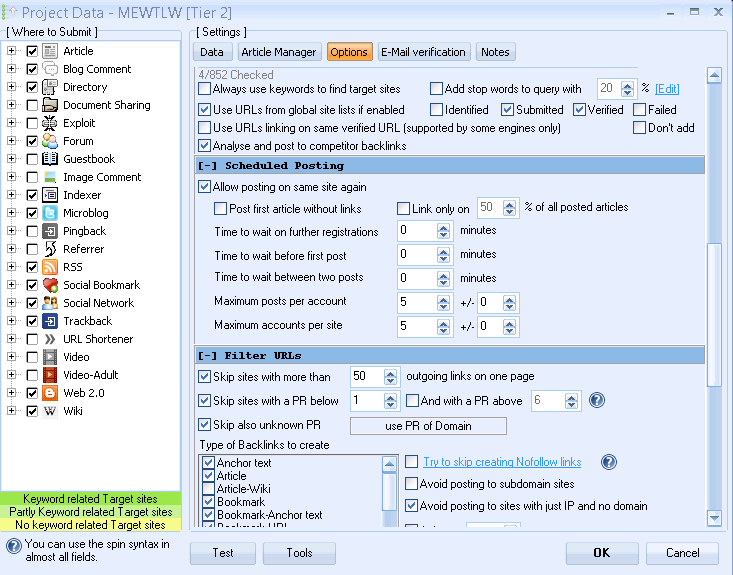733x575 pixels.
Task: Click the URL Shortener chevrons icon
Action: 50,339
